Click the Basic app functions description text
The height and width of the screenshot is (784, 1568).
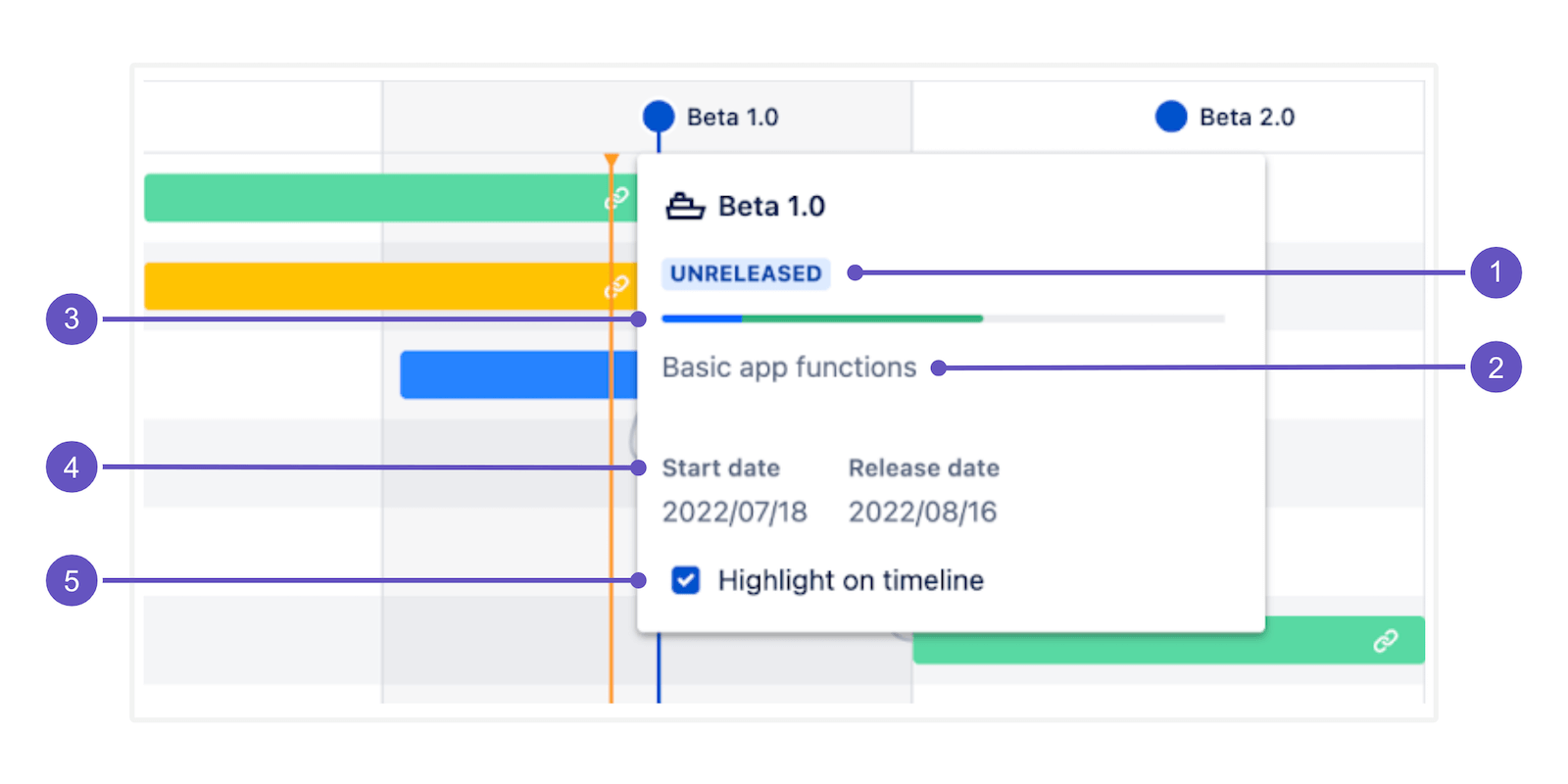[789, 367]
